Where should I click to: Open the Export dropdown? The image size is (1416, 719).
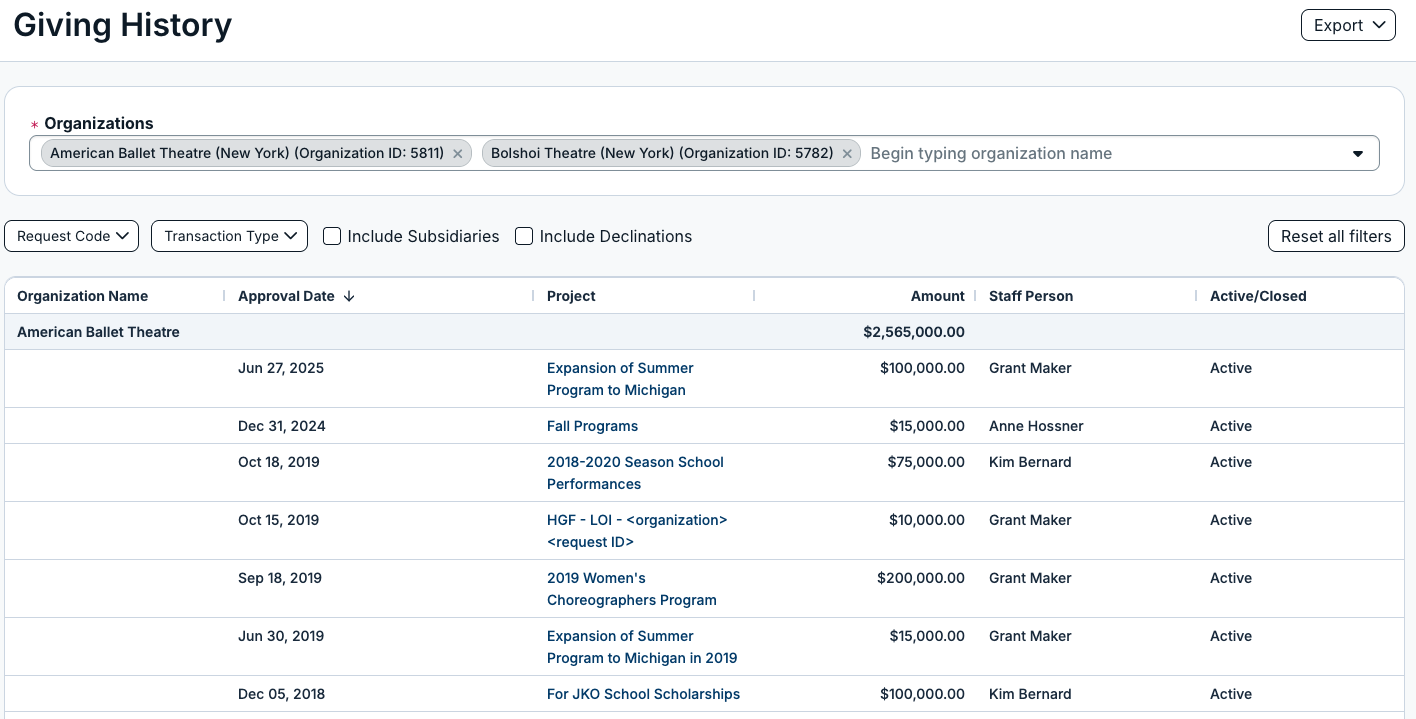1348,26
